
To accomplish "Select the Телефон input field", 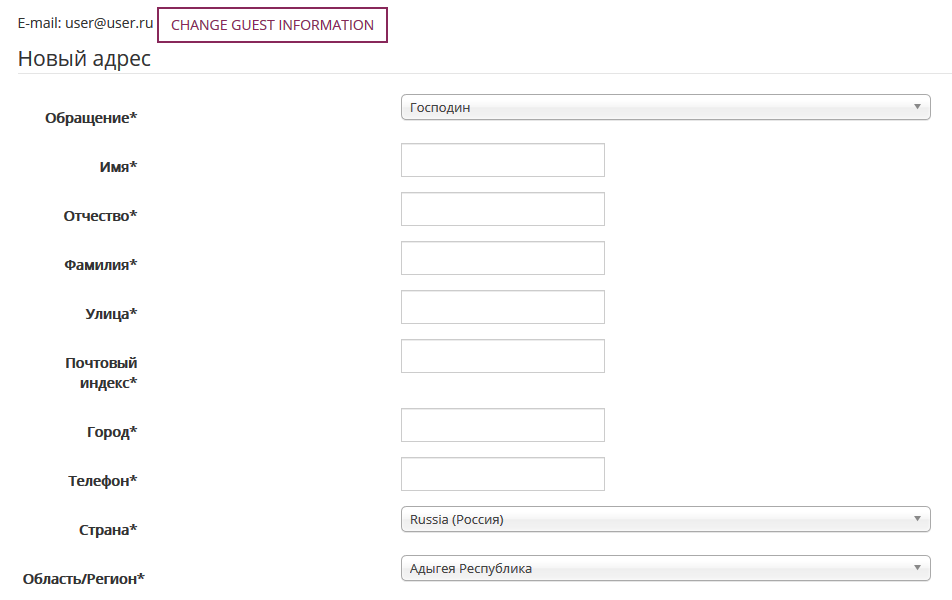I will 502,474.
